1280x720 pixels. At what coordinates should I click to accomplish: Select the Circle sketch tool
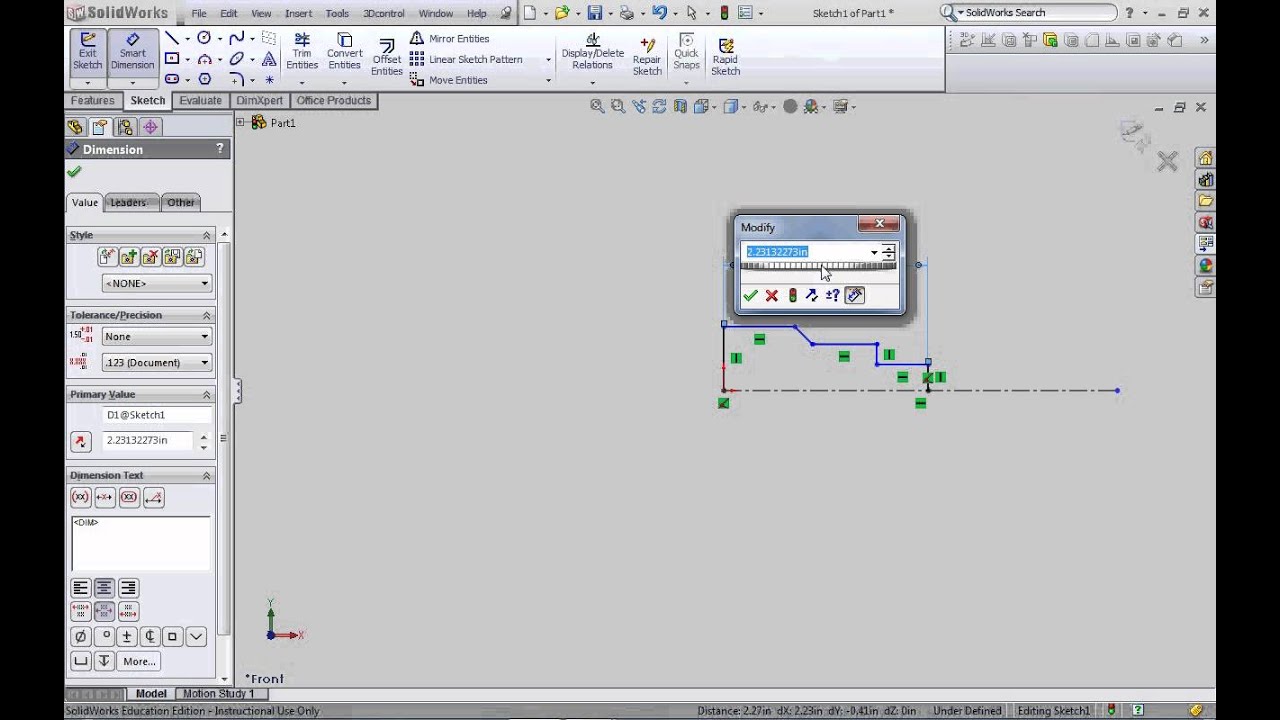pyautogui.click(x=204, y=38)
